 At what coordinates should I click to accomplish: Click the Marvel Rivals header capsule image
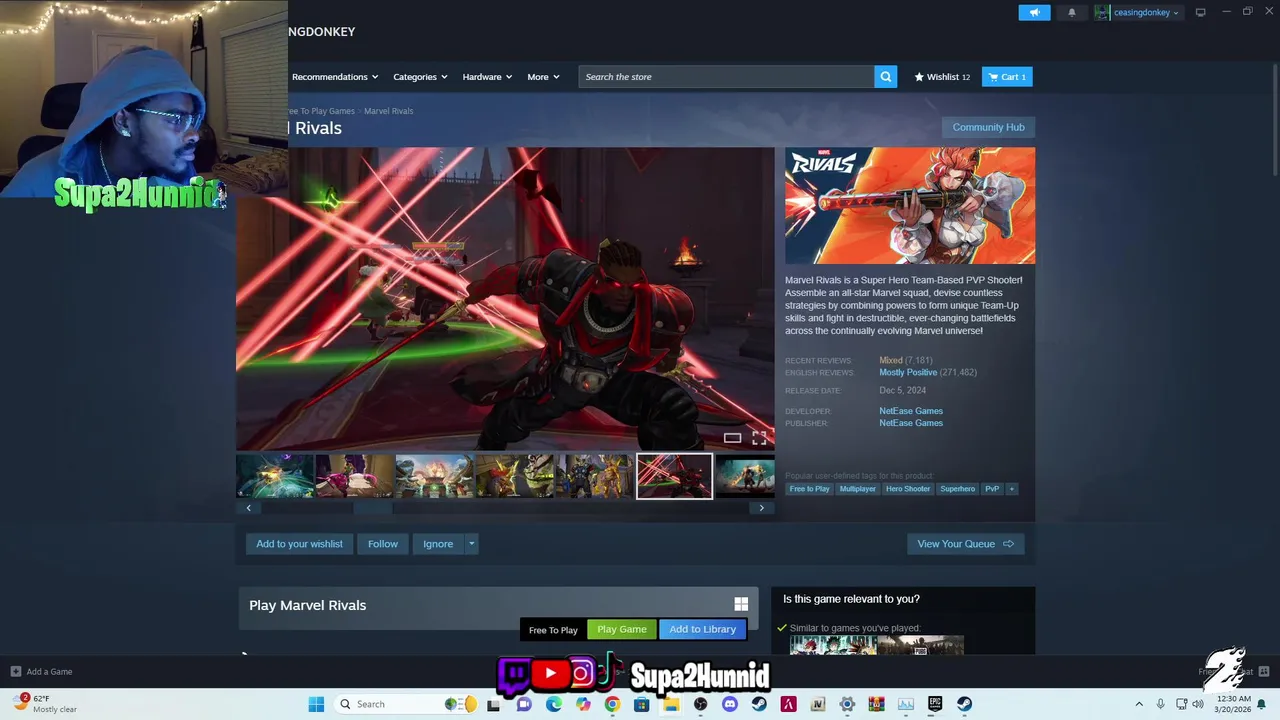pyautogui.click(x=910, y=206)
